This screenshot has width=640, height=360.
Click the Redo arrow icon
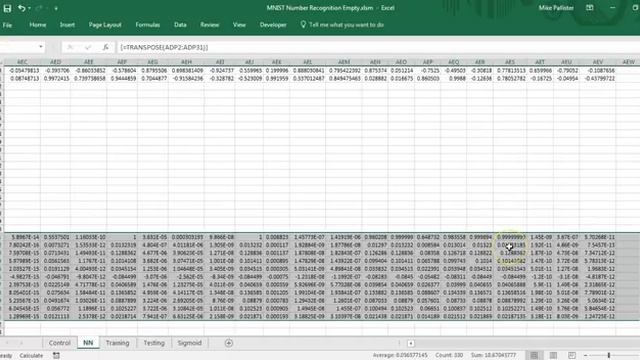[39, 8]
